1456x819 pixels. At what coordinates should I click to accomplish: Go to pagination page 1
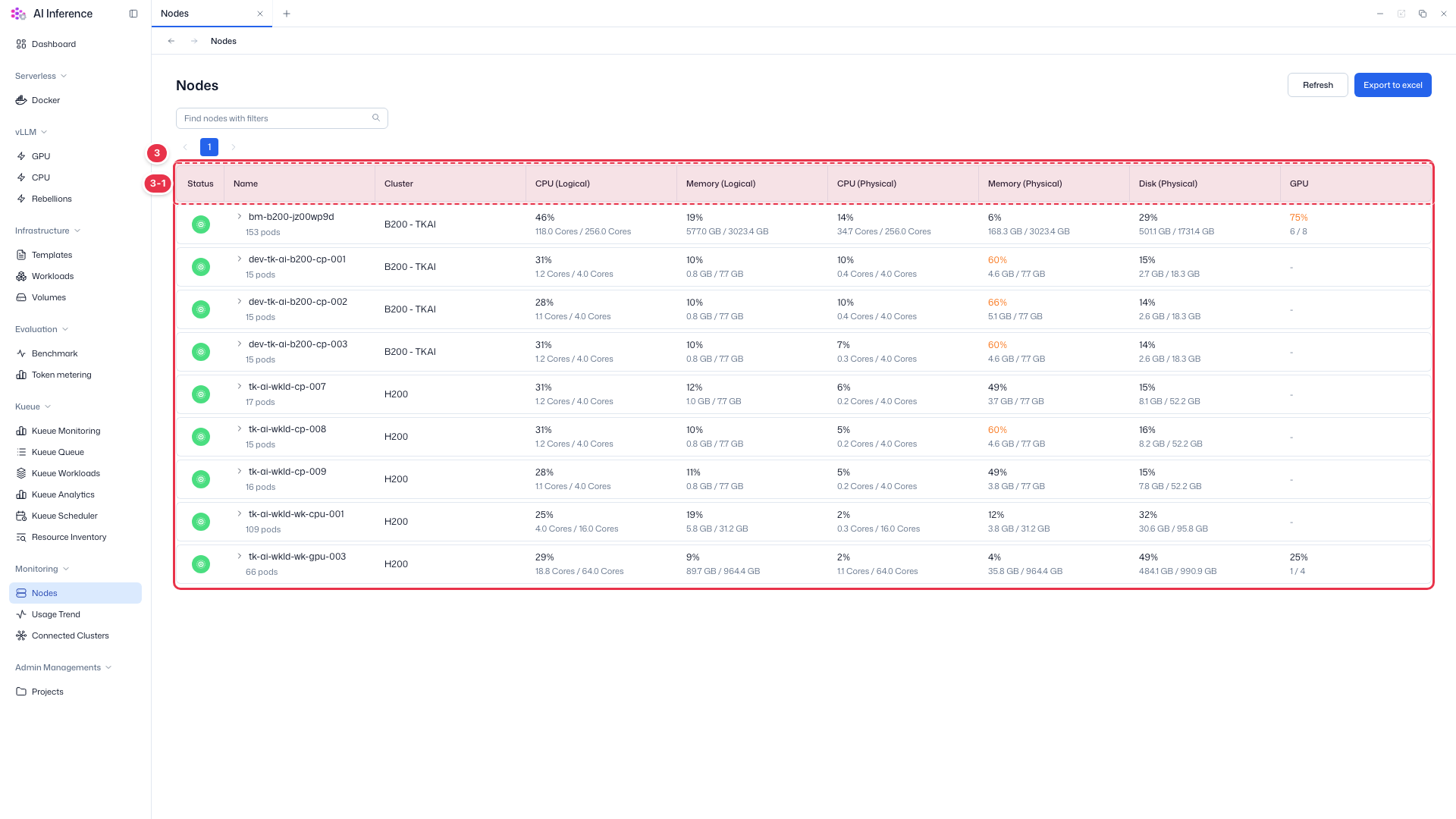point(209,147)
